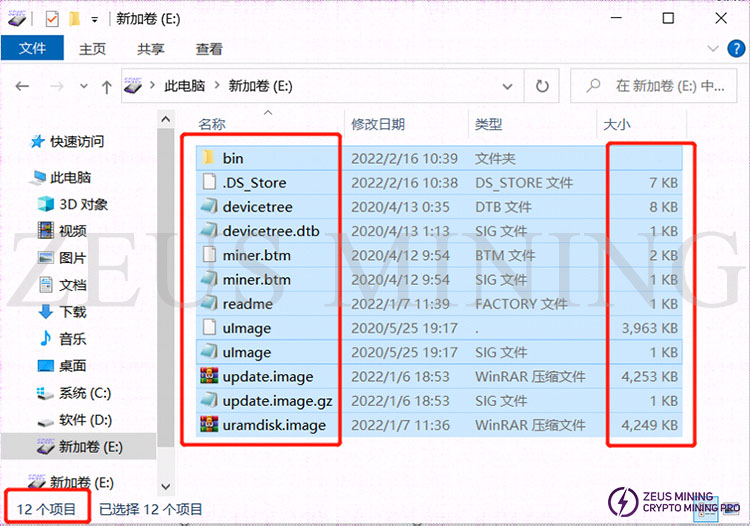Open the 文件 ribbon tab

[x=32, y=48]
